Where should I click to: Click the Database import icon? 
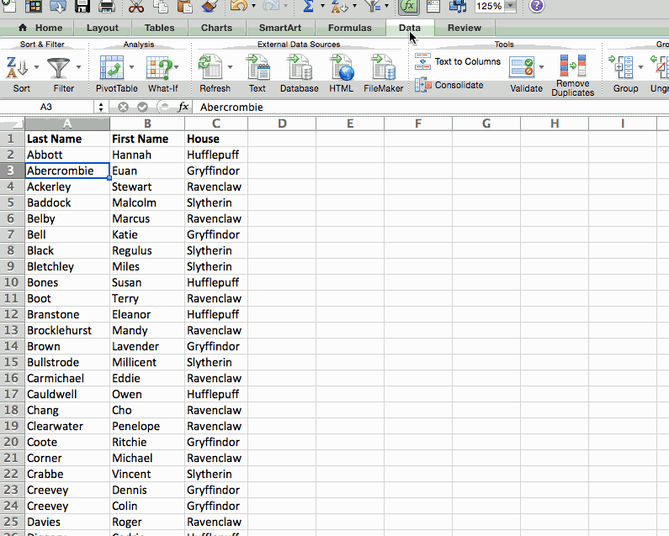[298, 68]
